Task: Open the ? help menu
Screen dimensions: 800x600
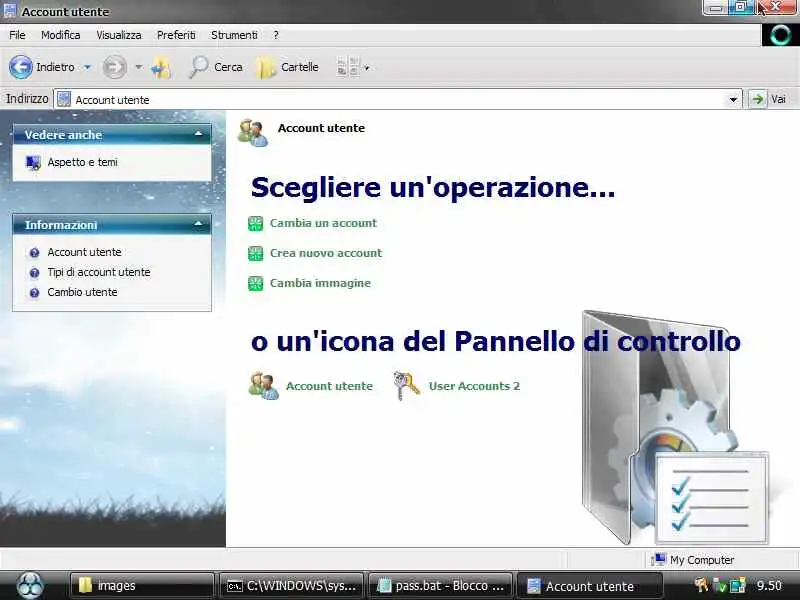Action: click(276, 35)
